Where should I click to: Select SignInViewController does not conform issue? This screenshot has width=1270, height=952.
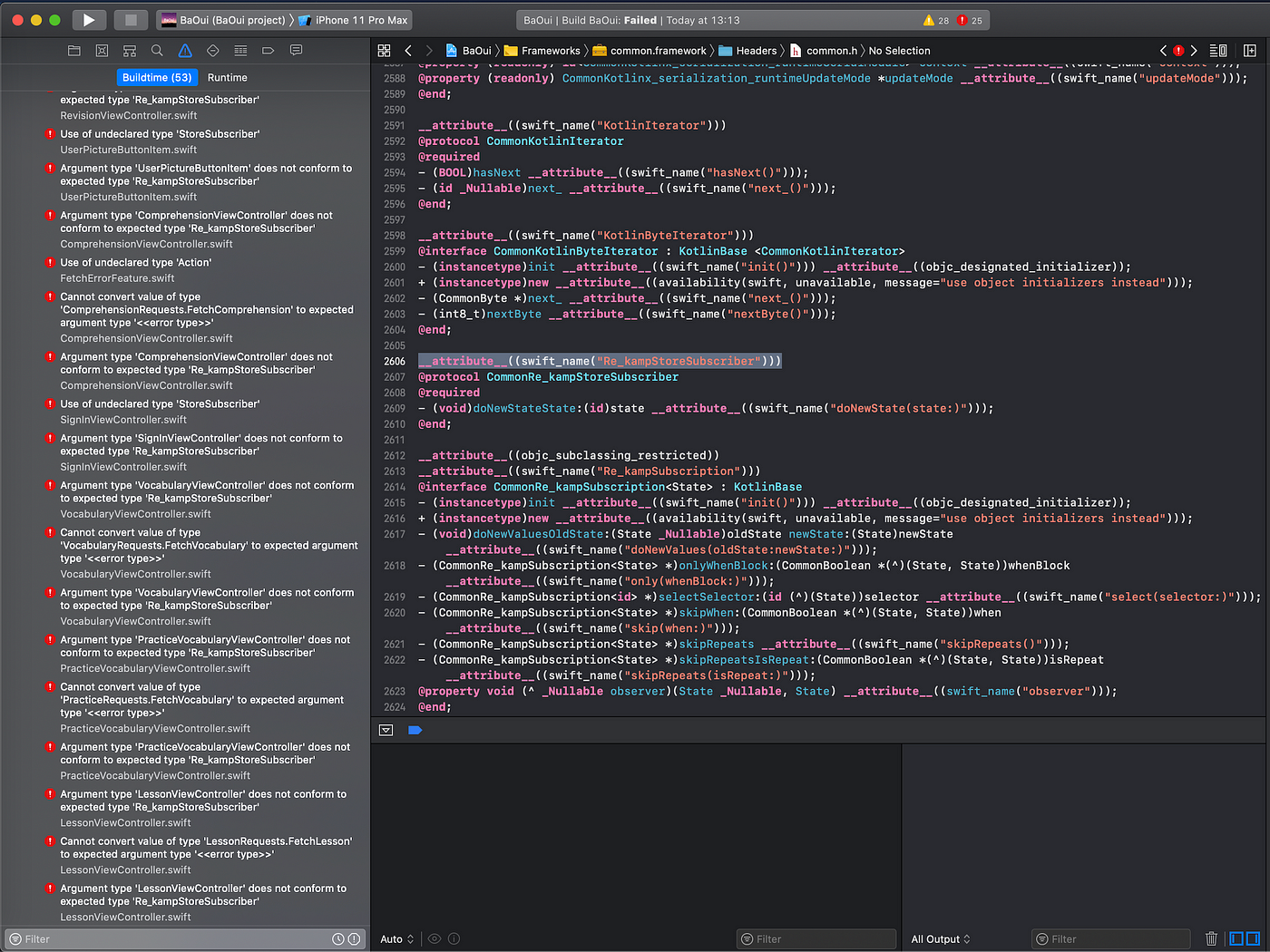[185, 452]
